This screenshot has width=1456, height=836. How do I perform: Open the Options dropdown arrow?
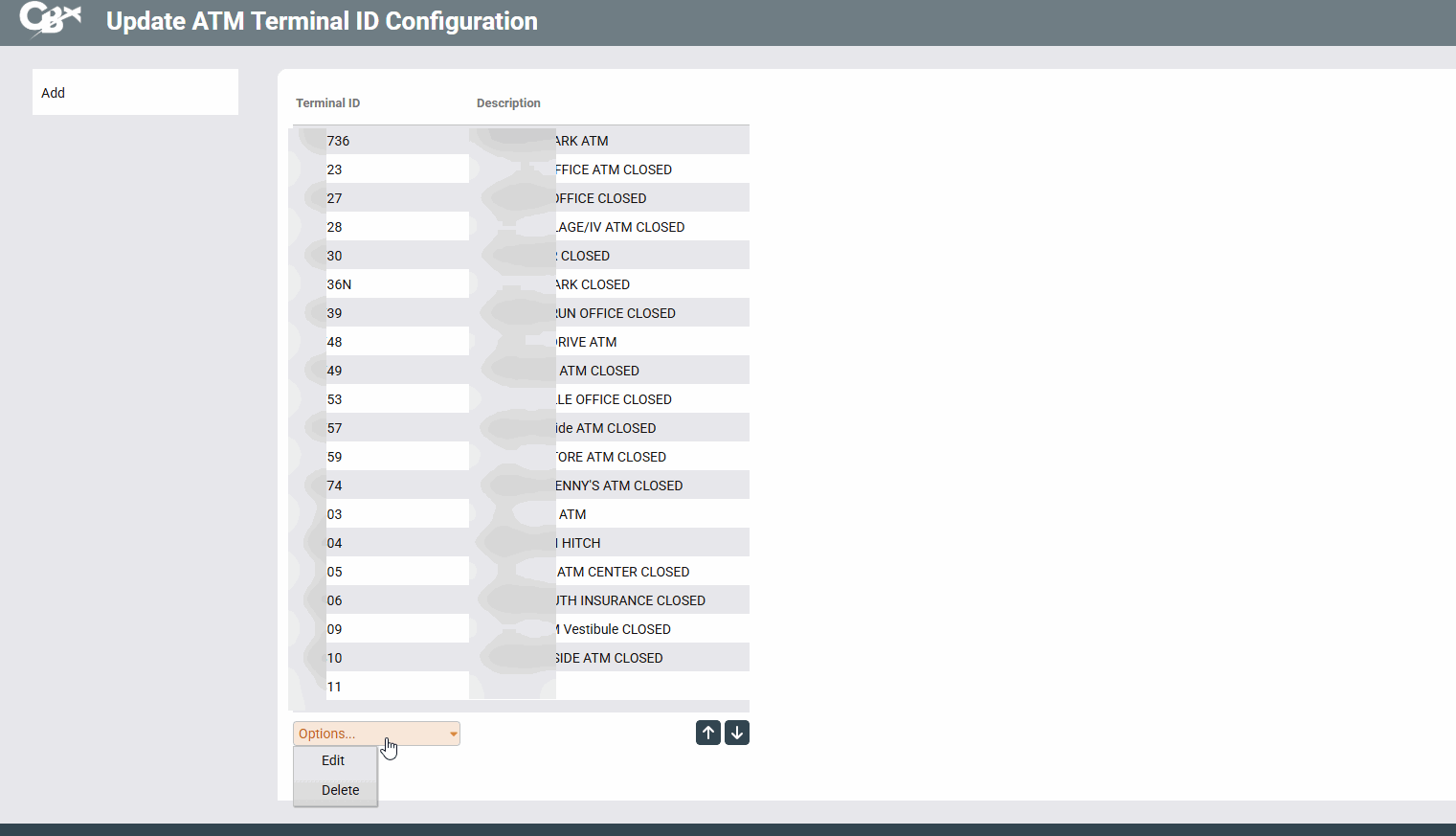pyautogui.click(x=453, y=734)
